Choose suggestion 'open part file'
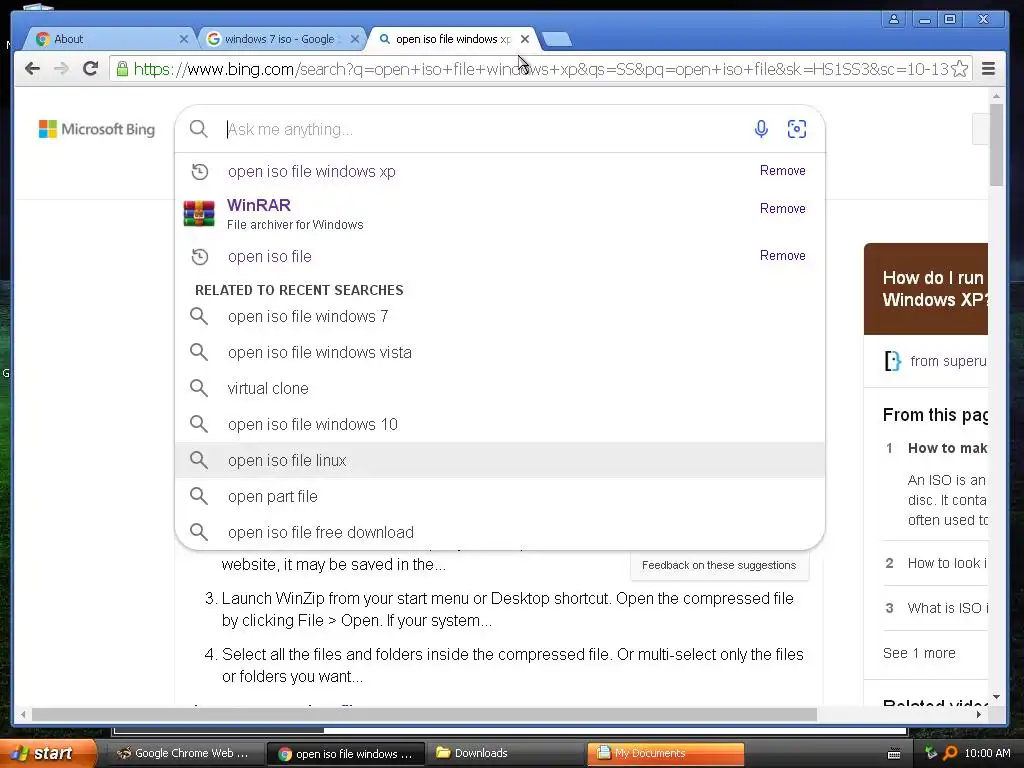The width and height of the screenshot is (1024, 768). click(x=500, y=496)
